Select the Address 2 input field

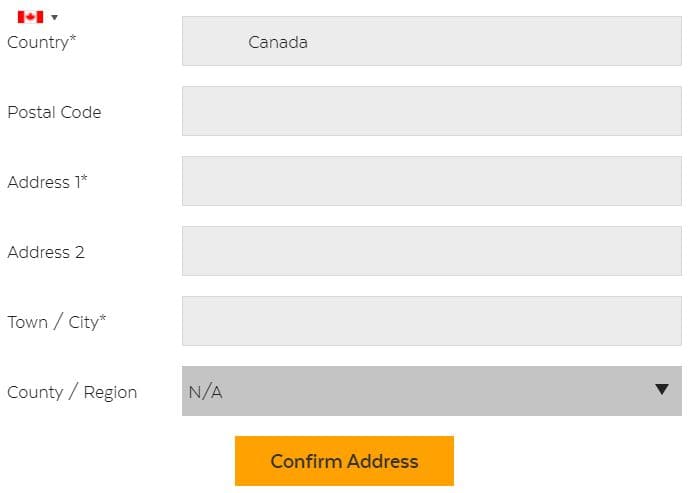click(432, 251)
